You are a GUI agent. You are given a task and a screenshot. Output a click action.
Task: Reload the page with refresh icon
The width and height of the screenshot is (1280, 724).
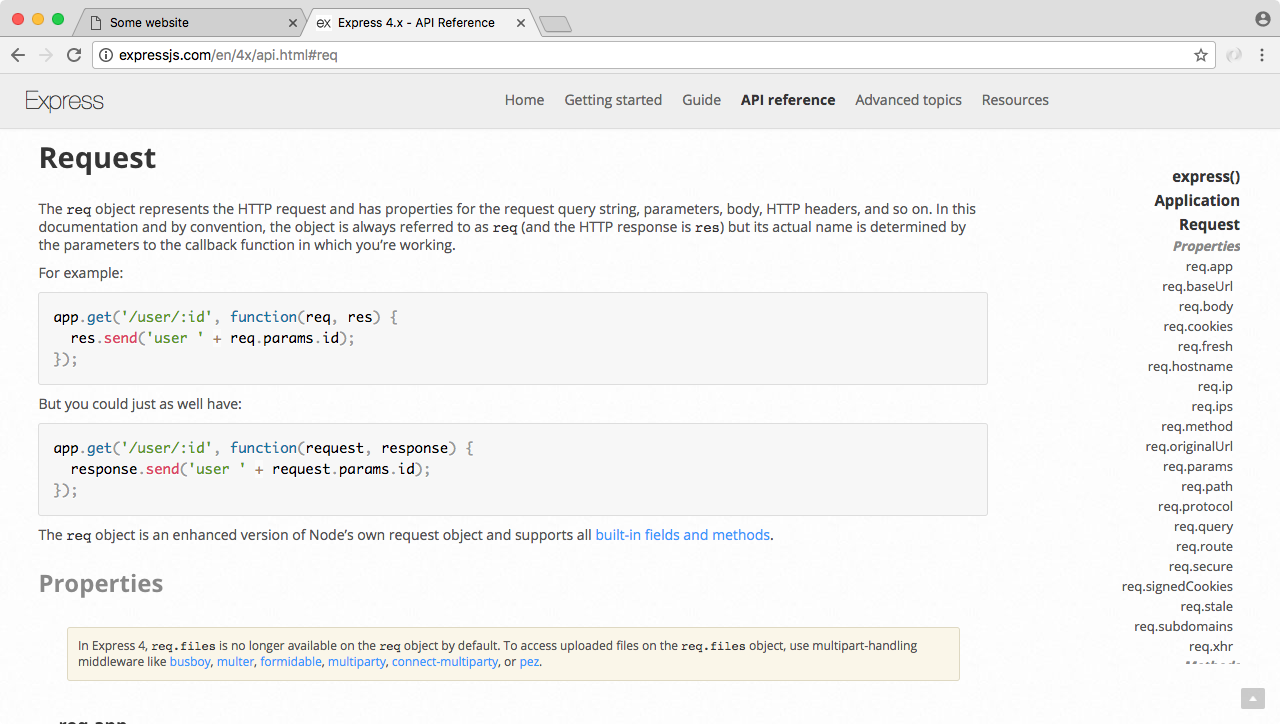(74, 56)
